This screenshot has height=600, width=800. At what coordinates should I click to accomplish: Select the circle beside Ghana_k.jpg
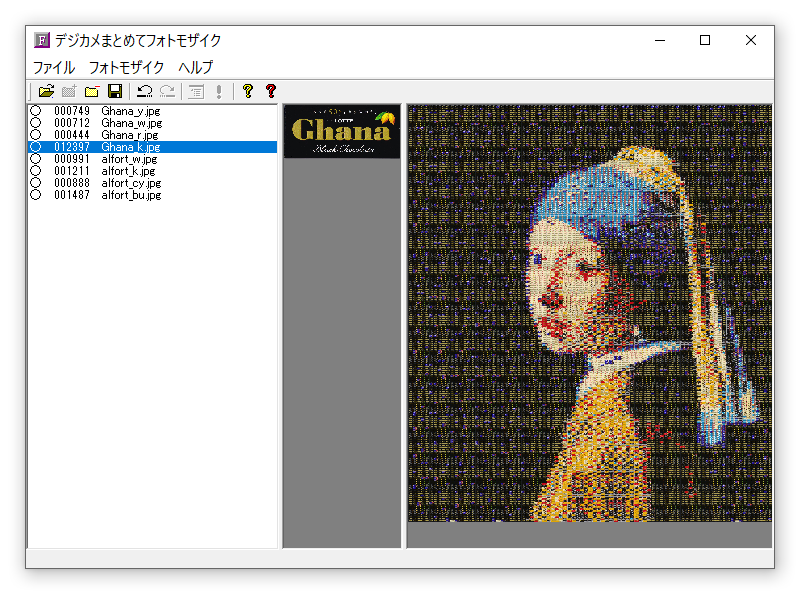click(x=36, y=147)
